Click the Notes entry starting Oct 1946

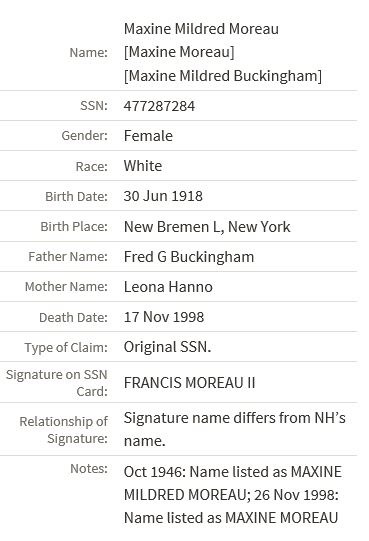click(233, 495)
